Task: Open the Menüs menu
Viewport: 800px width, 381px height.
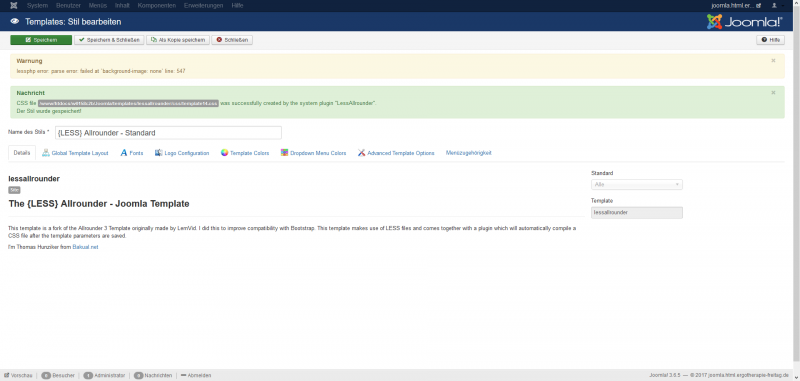Action: [98, 6]
